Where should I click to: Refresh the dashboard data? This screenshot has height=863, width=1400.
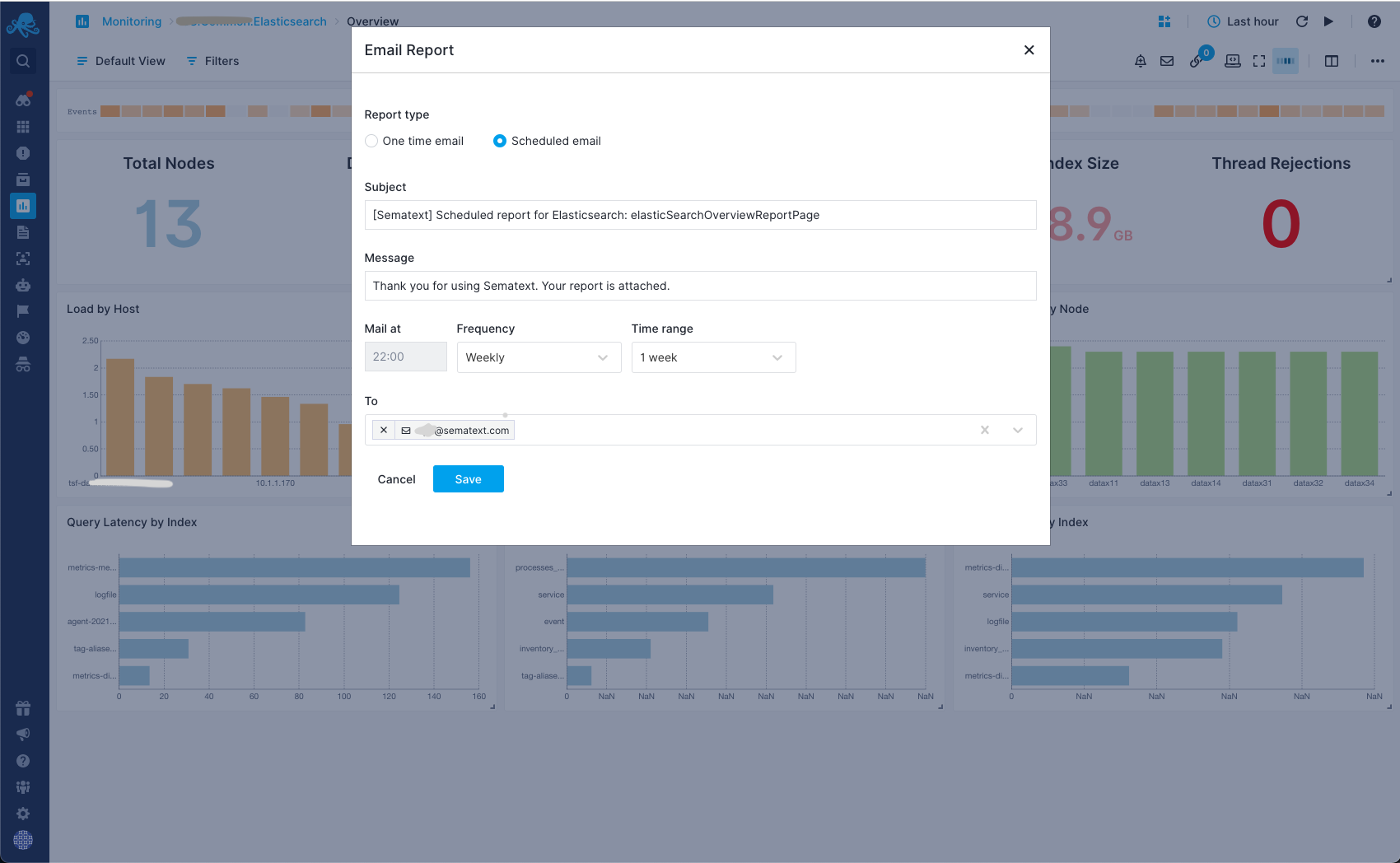point(1302,21)
